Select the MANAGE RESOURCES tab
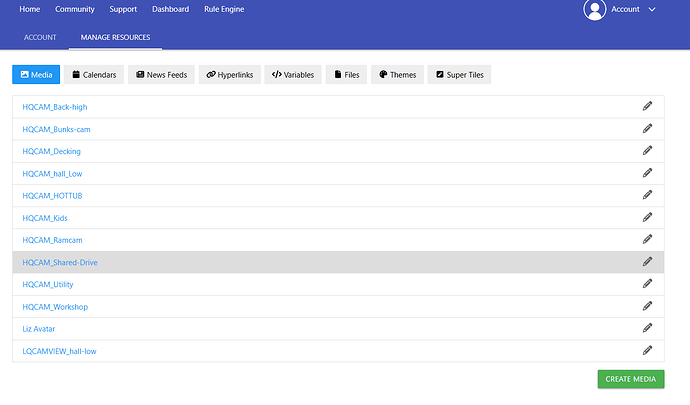This screenshot has height=405, width=690. (x=115, y=37)
